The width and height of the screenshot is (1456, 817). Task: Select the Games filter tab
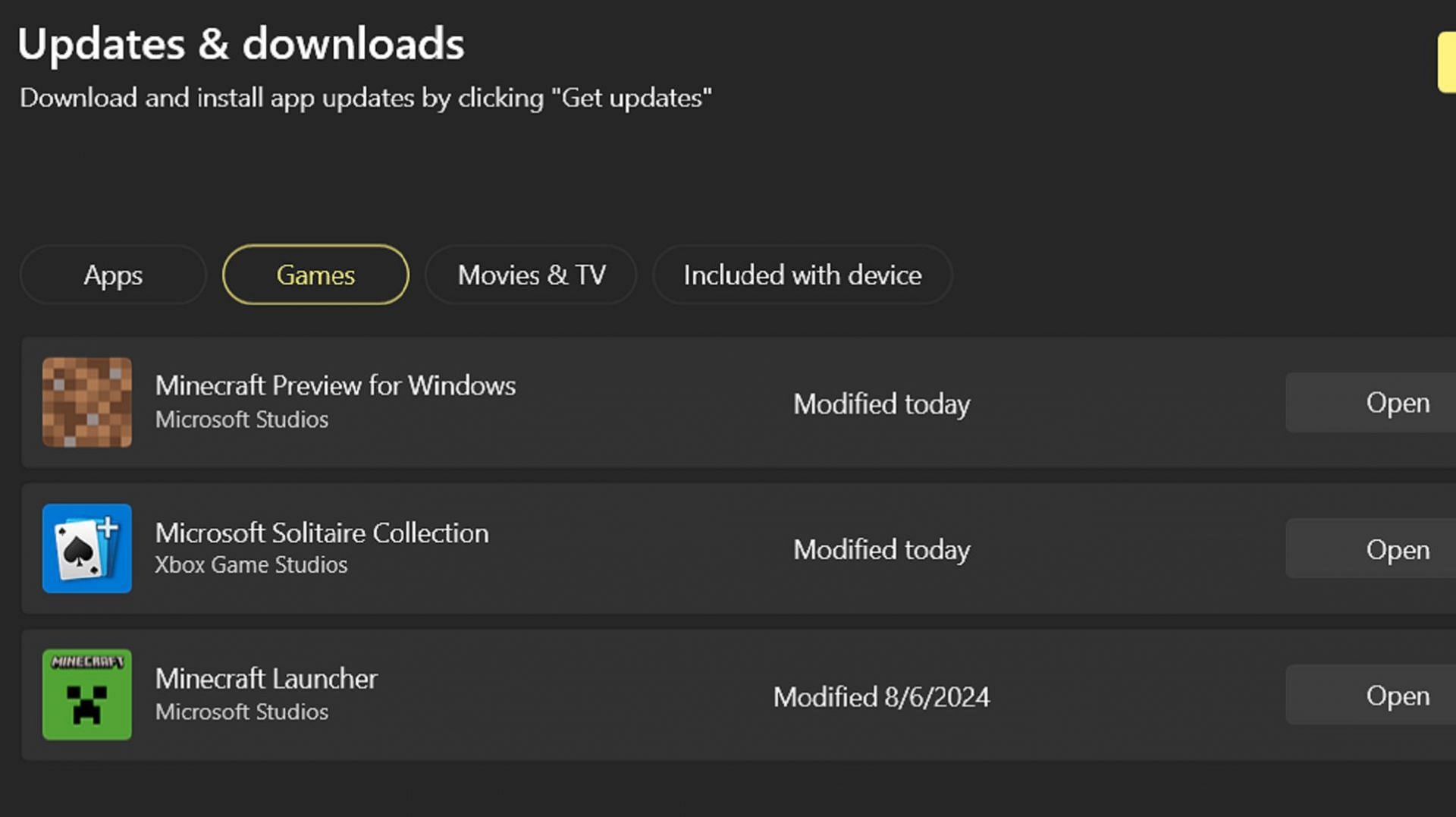point(315,275)
